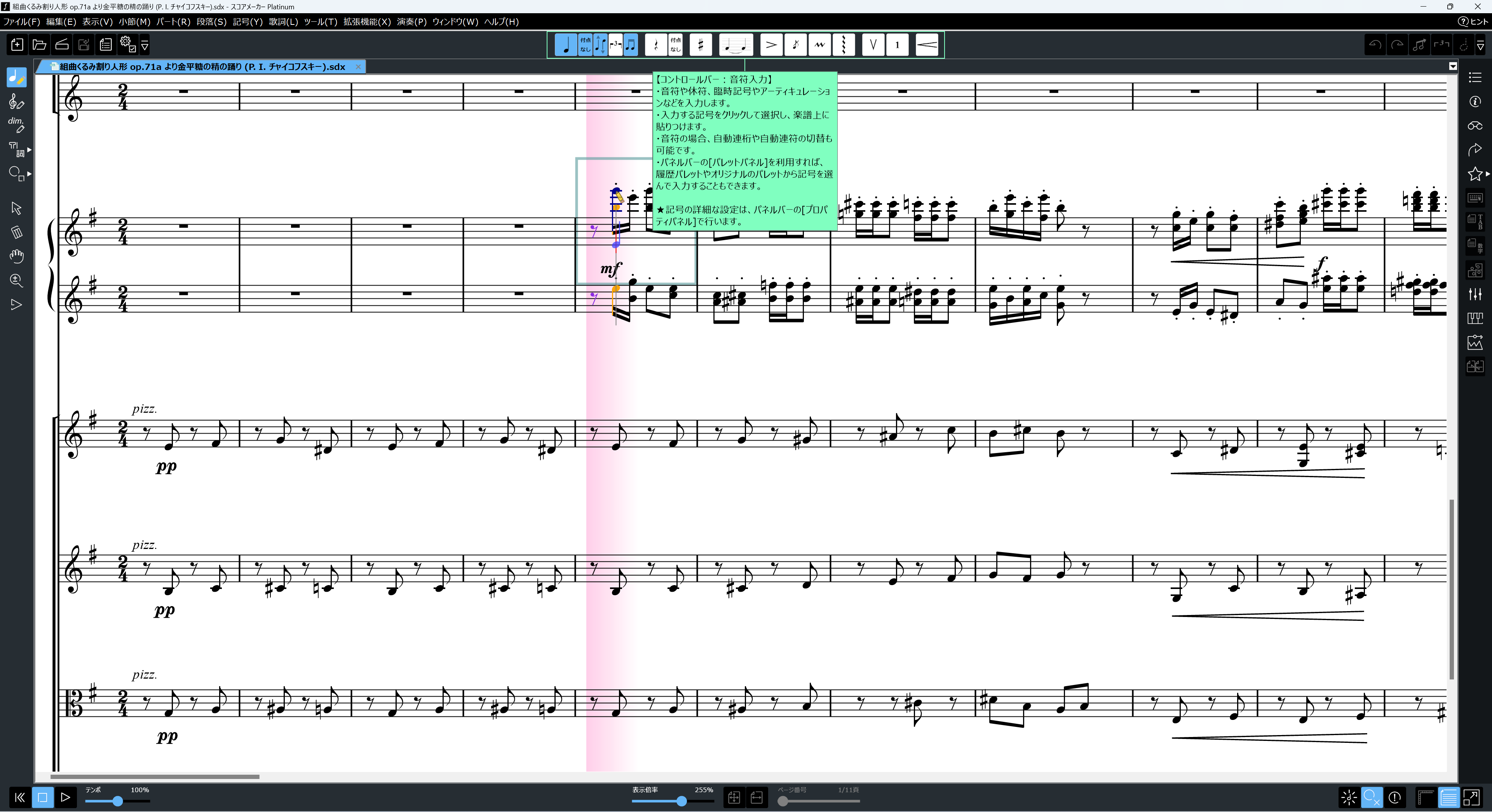Open the info properties panel

click(1475, 101)
